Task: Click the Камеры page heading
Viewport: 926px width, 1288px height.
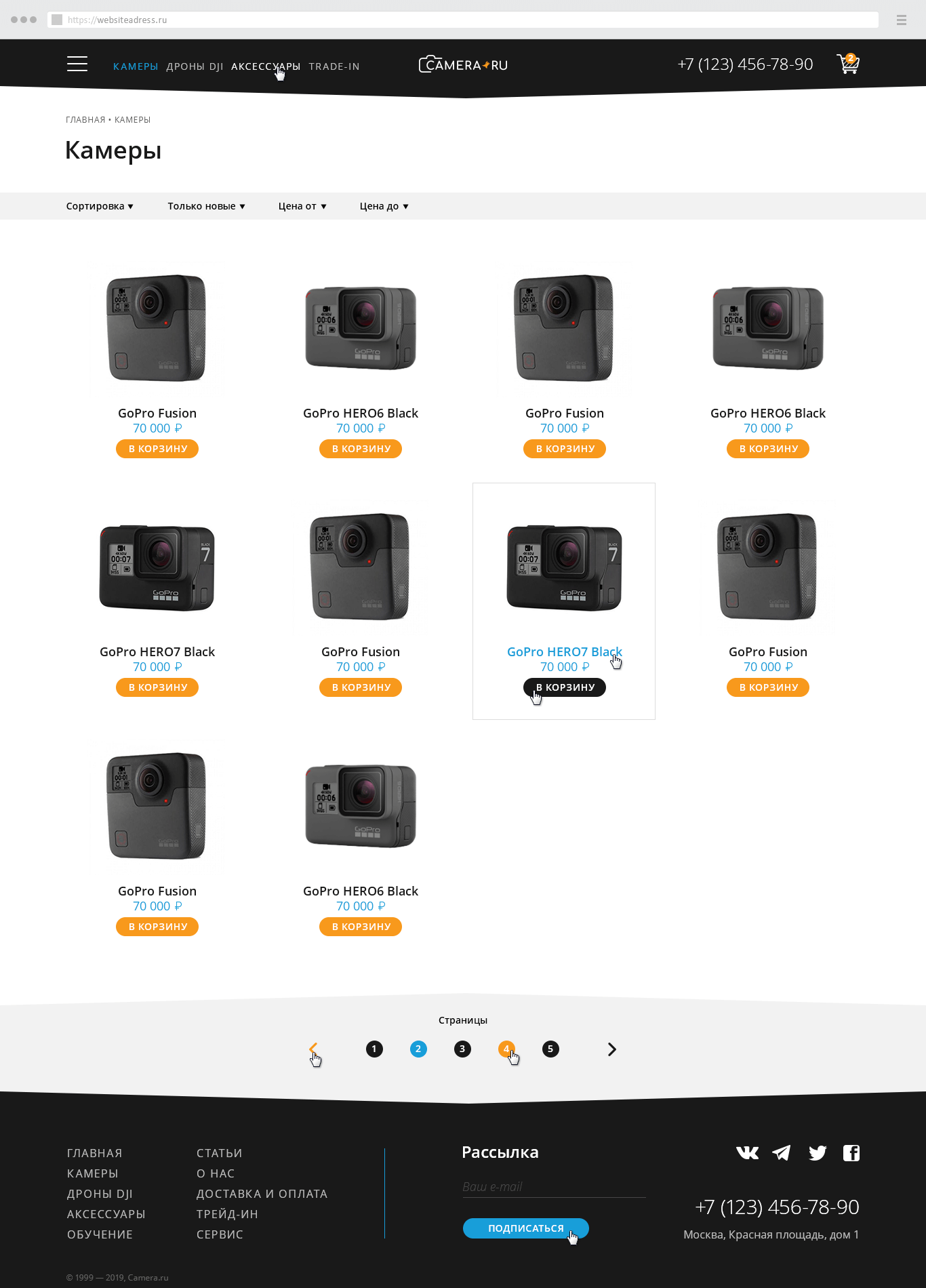Action: point(113,150)
